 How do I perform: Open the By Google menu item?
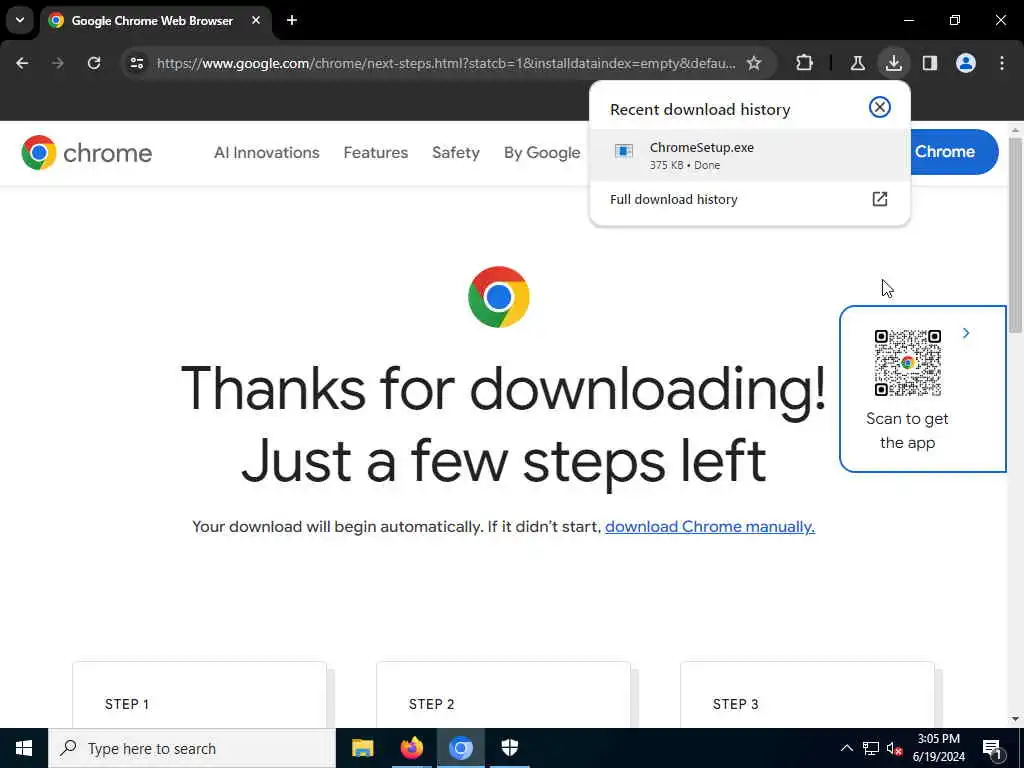click(542, 153)
